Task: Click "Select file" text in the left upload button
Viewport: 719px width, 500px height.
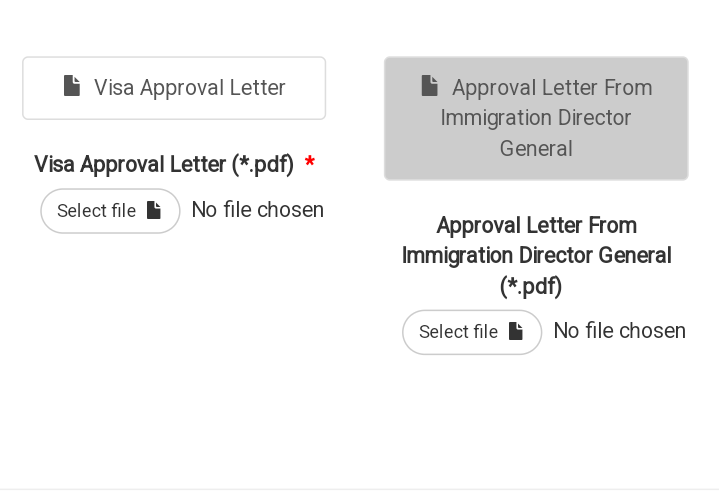Action: (x=96, y=211)
